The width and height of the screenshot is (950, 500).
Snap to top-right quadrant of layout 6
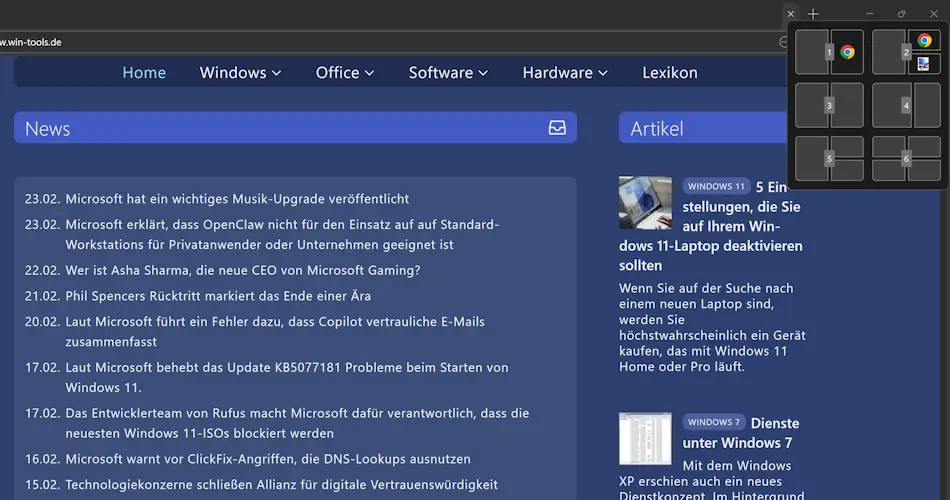[924, 147]
